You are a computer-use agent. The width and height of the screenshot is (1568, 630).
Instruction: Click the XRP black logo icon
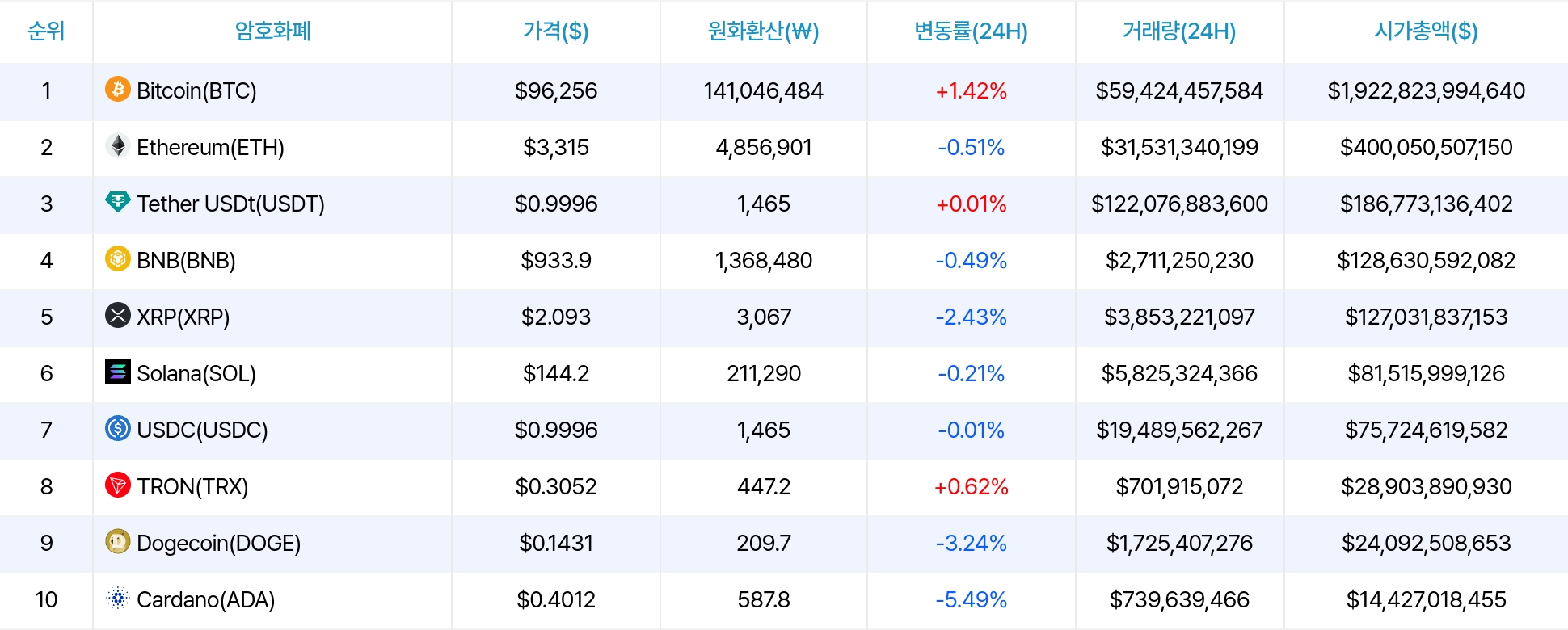[118, 315]
